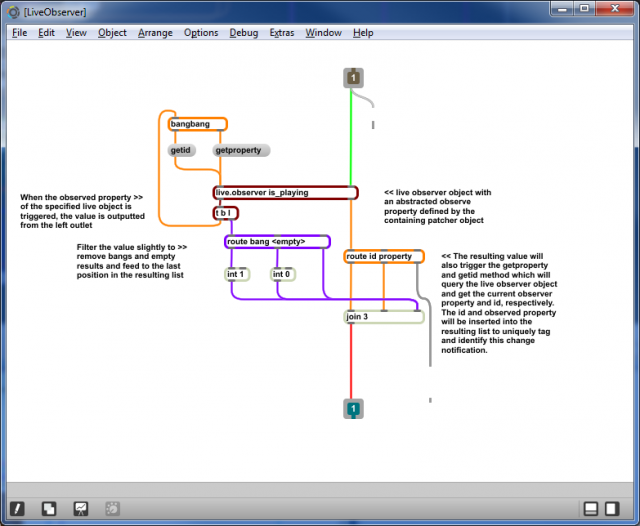This screenshot has width=640, height=526.
Task: Click the greyed-out icon in bottom toolbar
Action: [111, 509]
